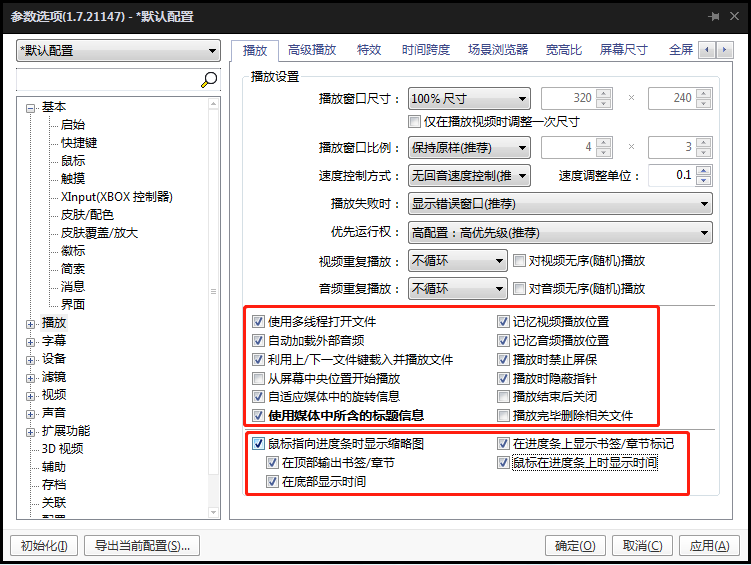Uncheck 自动加载外部音频
This screenshot has width=751, height=565.
click(259, 341)
